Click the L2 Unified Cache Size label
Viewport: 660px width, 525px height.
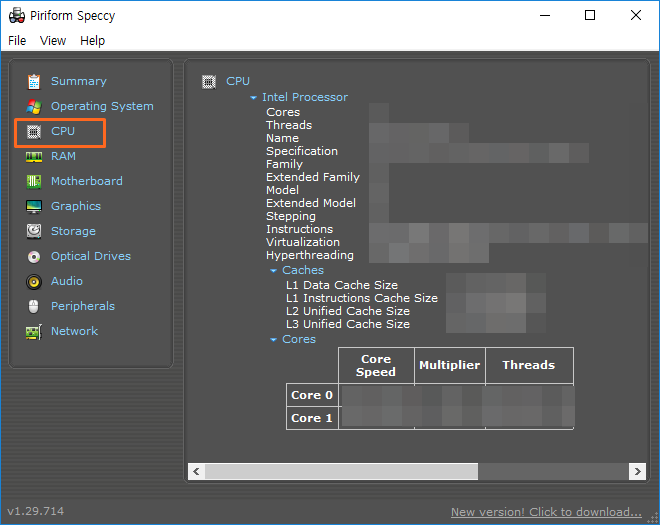tap(348, 312)
